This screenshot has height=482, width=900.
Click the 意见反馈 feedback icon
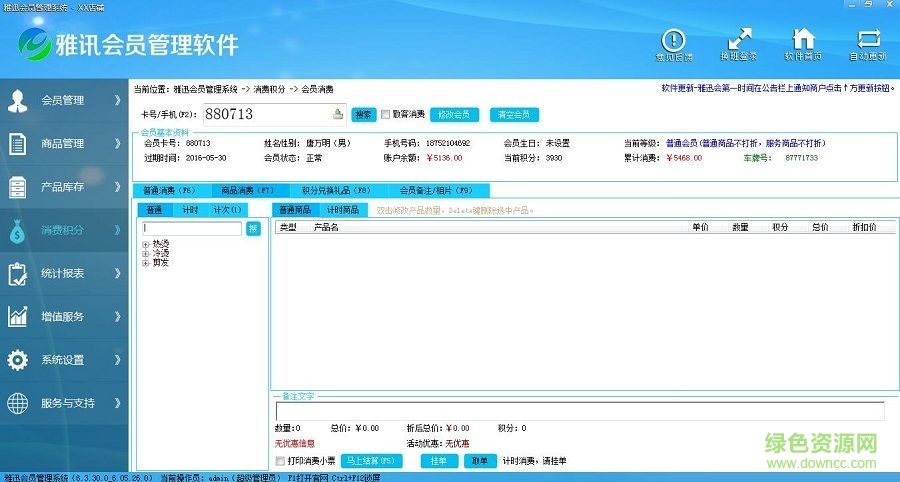673,44
